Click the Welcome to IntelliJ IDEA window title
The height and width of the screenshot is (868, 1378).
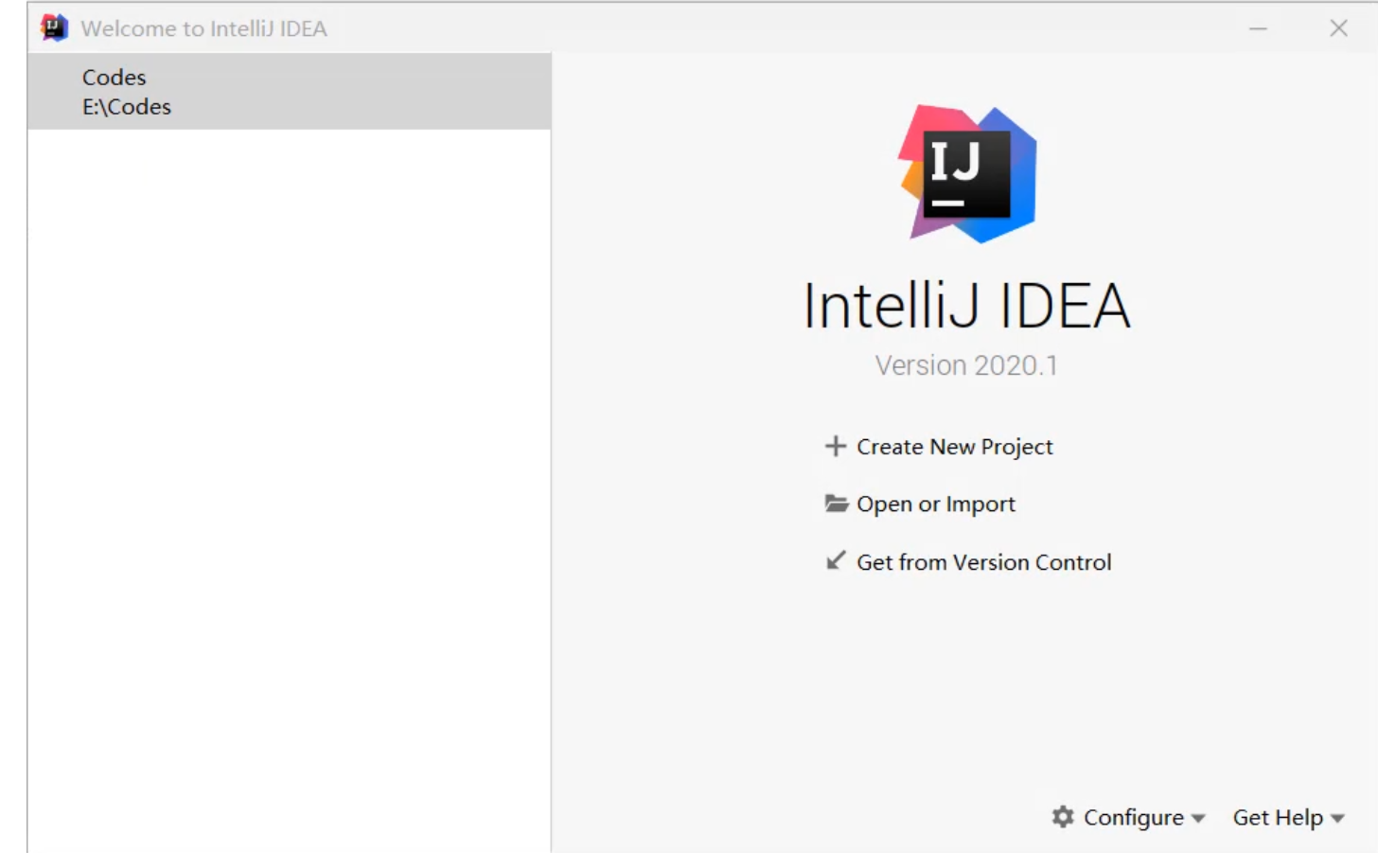click(203, 28)
